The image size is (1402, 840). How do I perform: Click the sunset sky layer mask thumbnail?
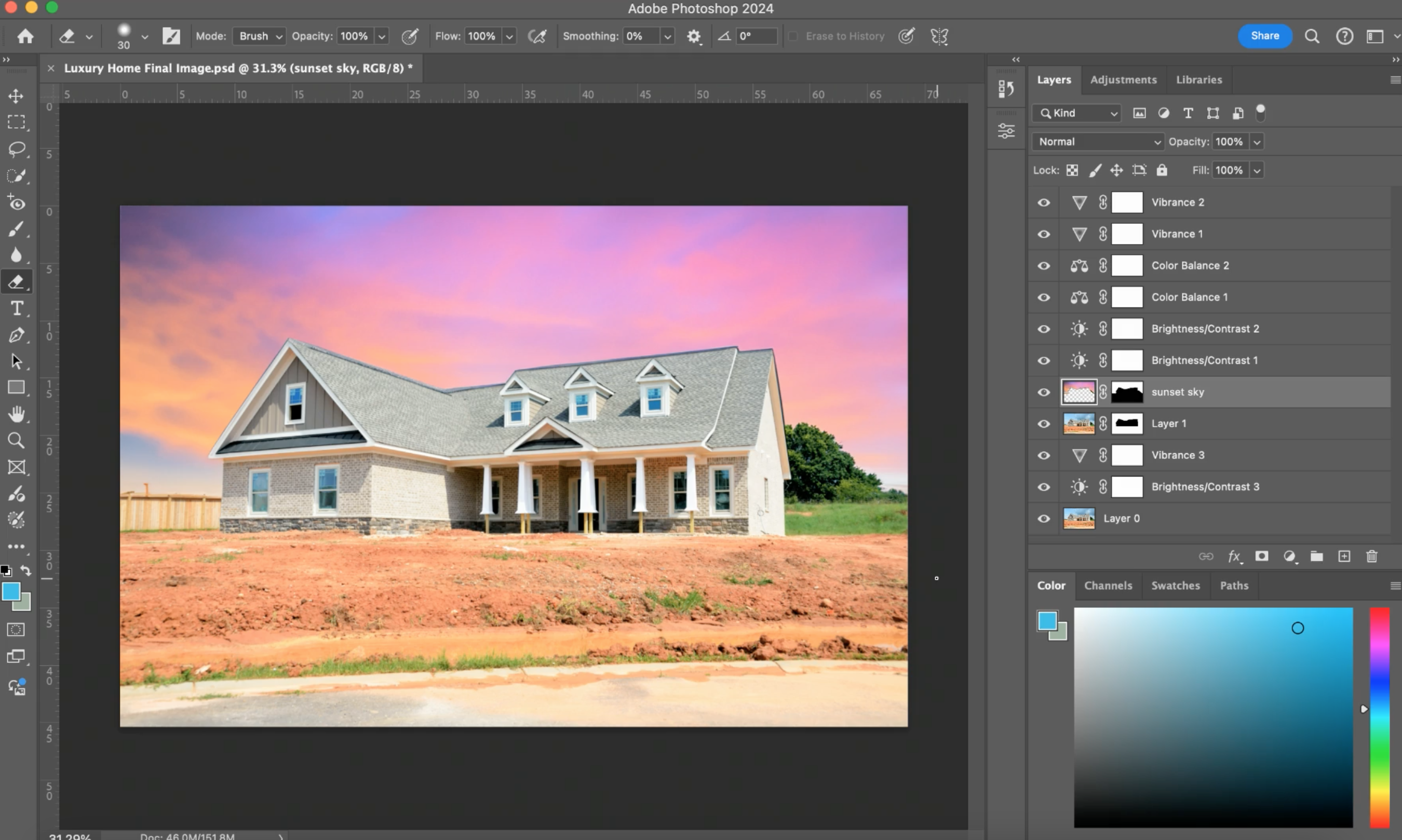[x=1127, y=392]
